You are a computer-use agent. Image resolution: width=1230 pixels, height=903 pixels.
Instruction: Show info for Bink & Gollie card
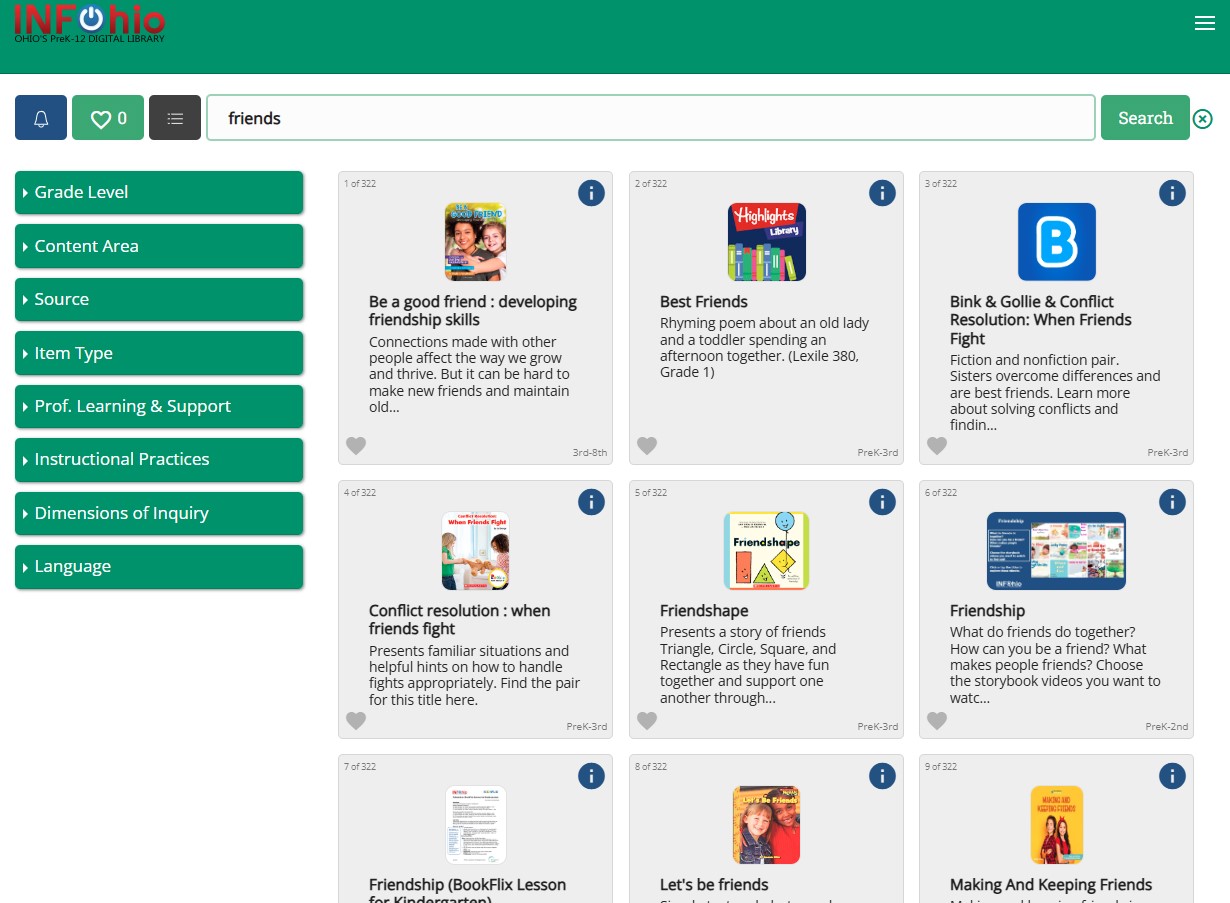click(x=1172, y=193)
